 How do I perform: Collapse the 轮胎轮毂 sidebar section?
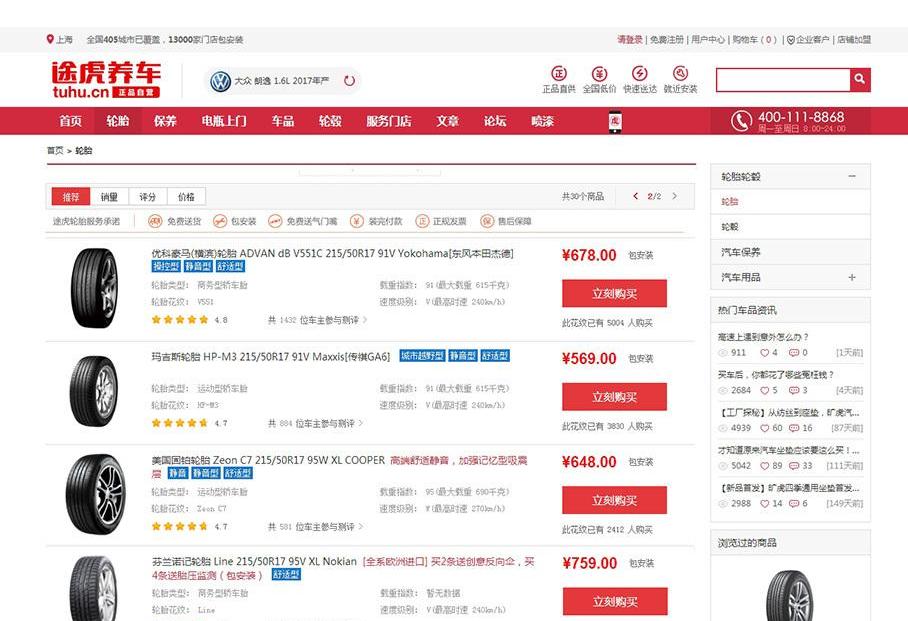click(852, 176)
